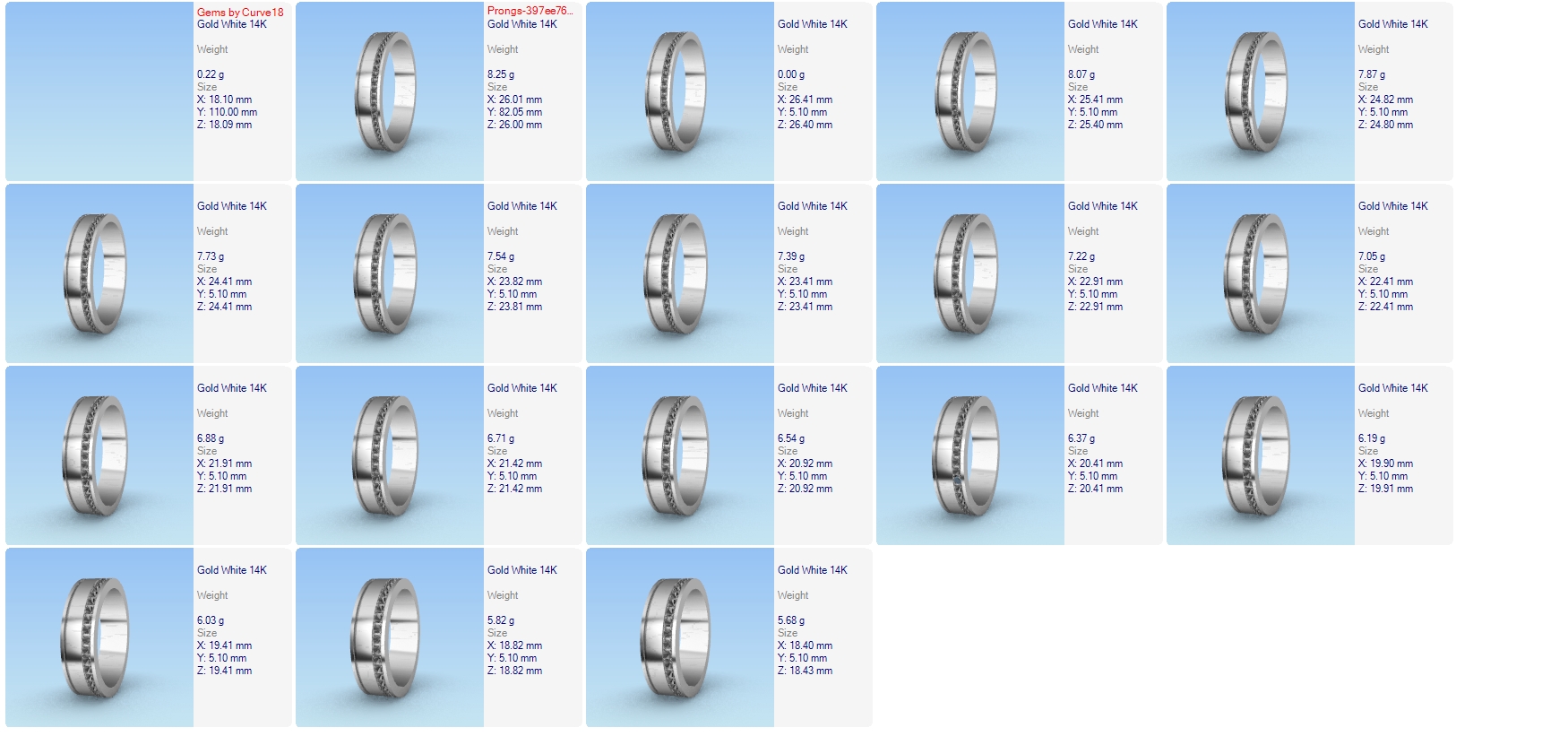This screenshot has width=1568, height=745.
Task: Pick the ring image weighing 7.87 g
Action: (x=1261, y=91)
